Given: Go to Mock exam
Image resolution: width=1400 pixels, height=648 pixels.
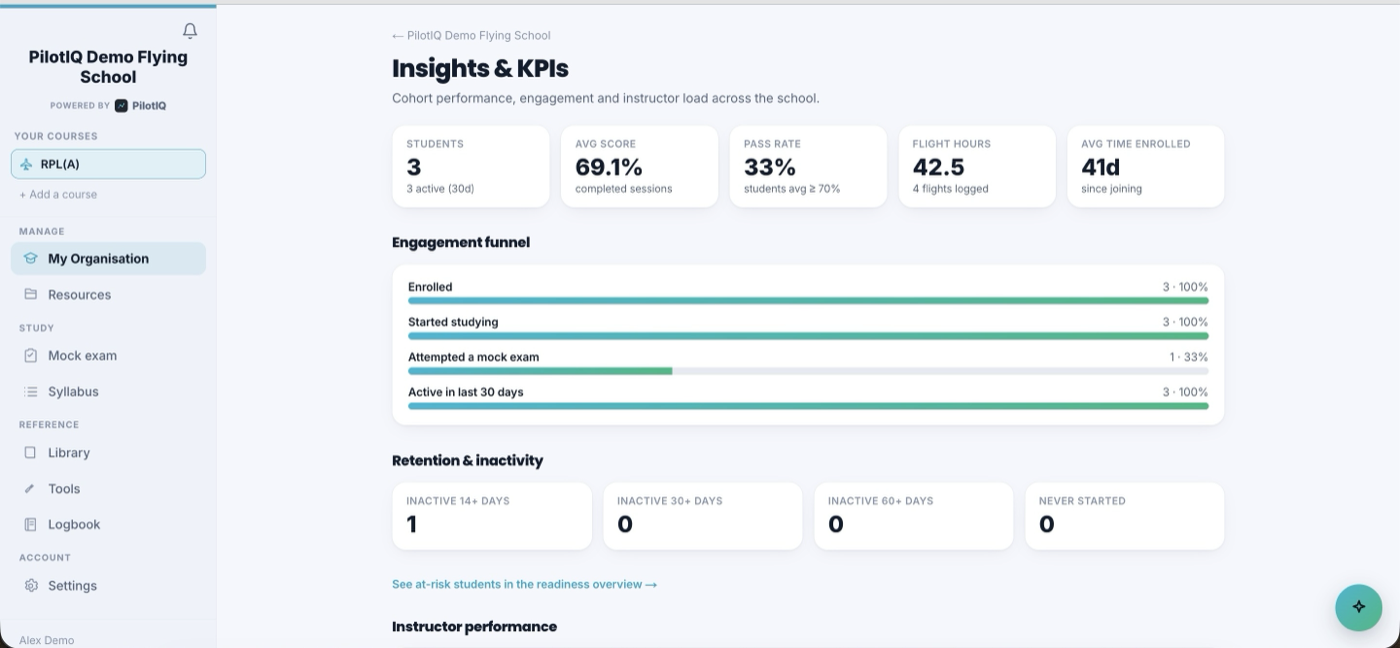Looking at the screenshot, I should tap(108, 355).
